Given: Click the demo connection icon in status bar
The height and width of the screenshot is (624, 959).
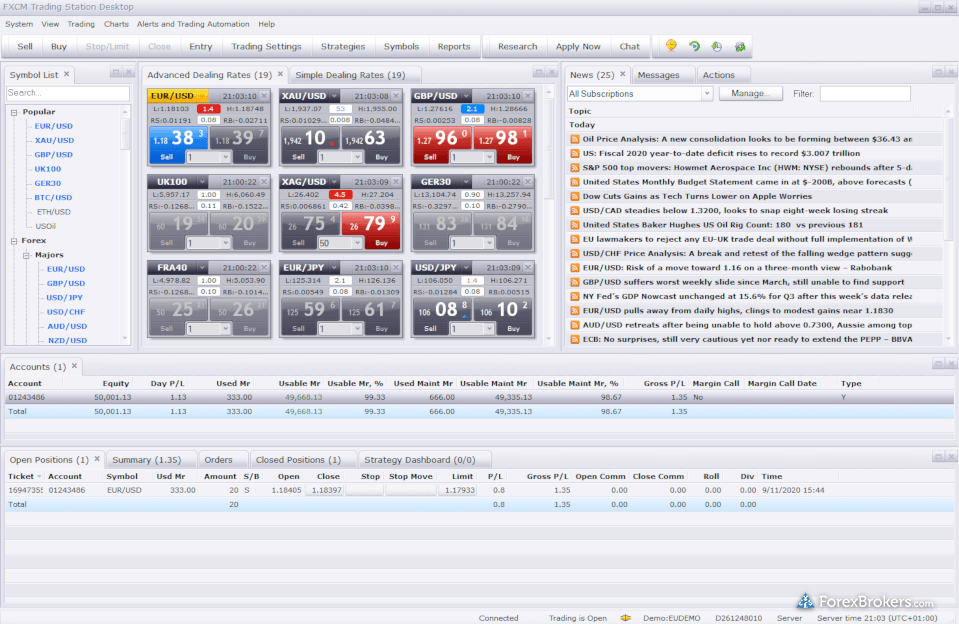Looking at the screenshot, I should [x=626, y=618].
